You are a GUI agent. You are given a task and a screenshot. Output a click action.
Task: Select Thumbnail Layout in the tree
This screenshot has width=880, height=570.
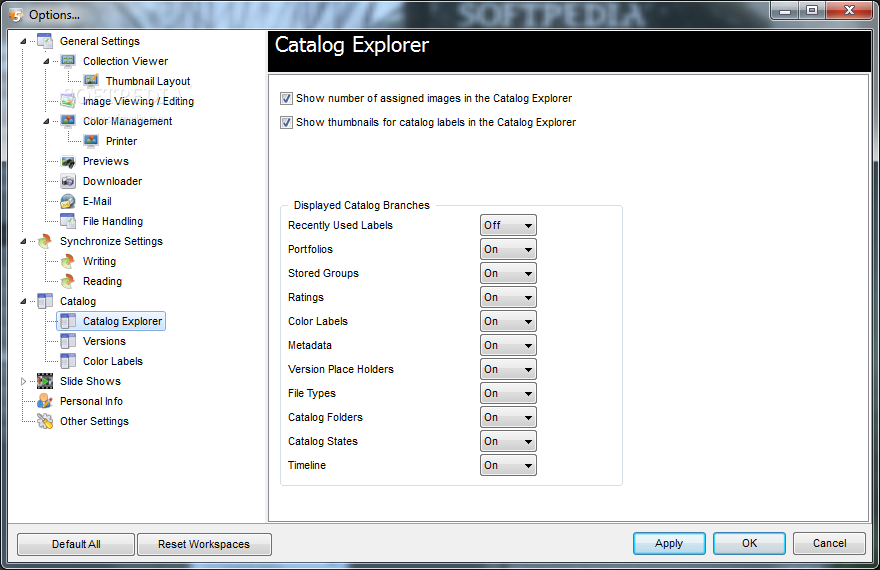point(148,81)
